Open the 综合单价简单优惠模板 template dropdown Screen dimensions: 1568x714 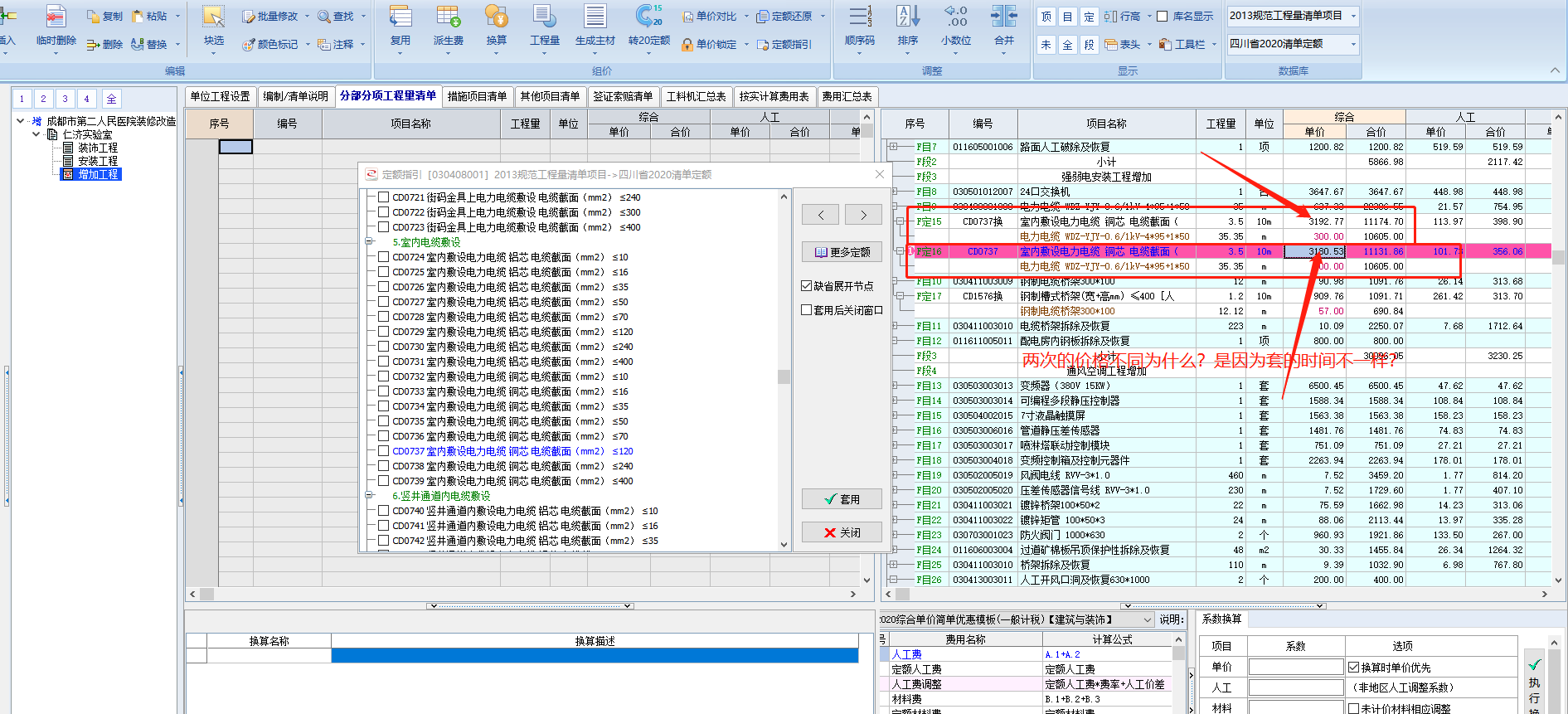[1148, 619]
